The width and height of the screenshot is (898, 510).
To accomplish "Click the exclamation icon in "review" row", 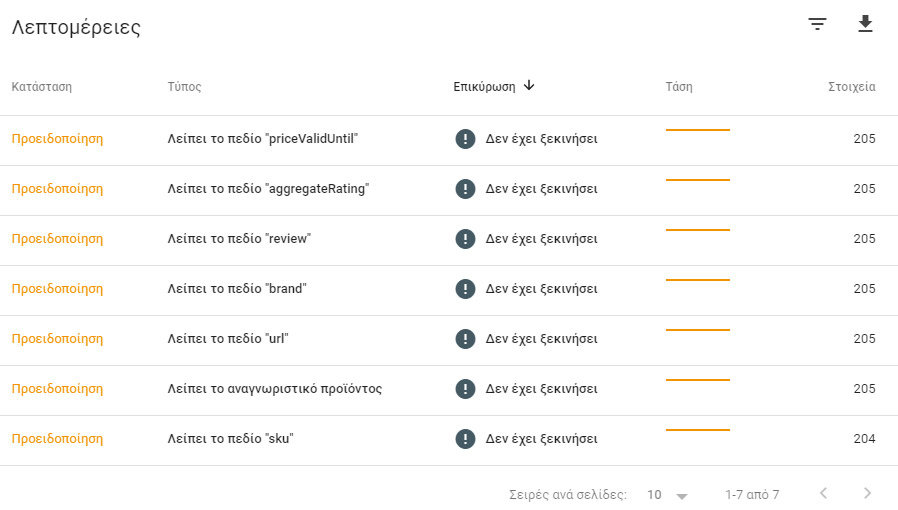I will tap(465, 239).
